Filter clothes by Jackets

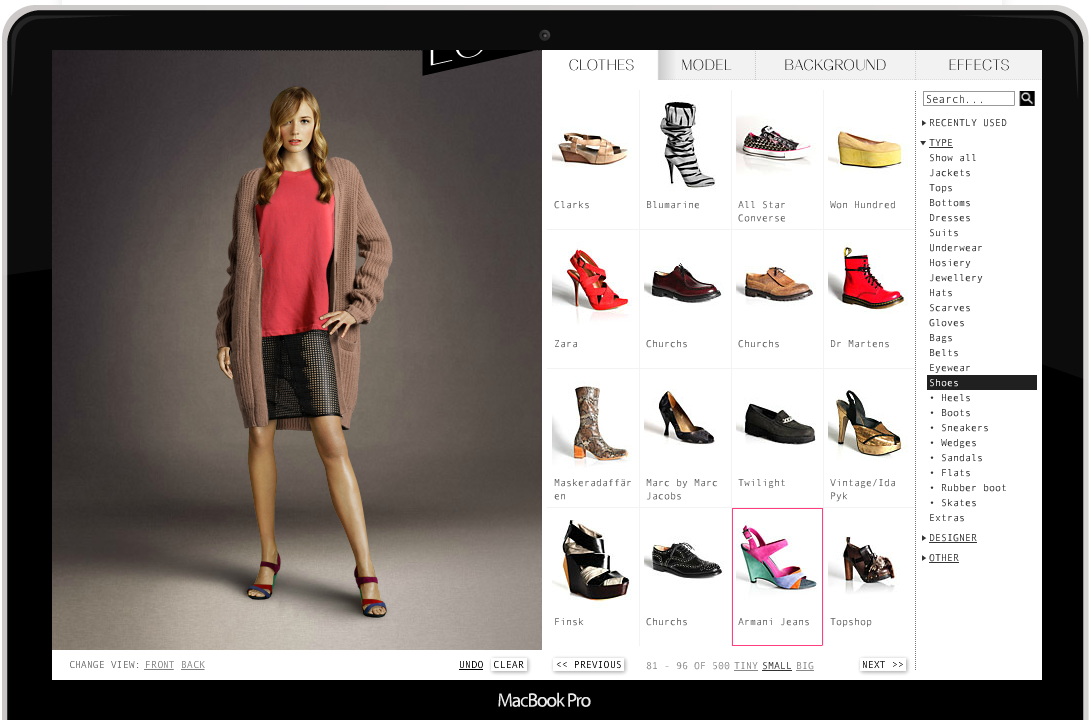coord(950,173)
